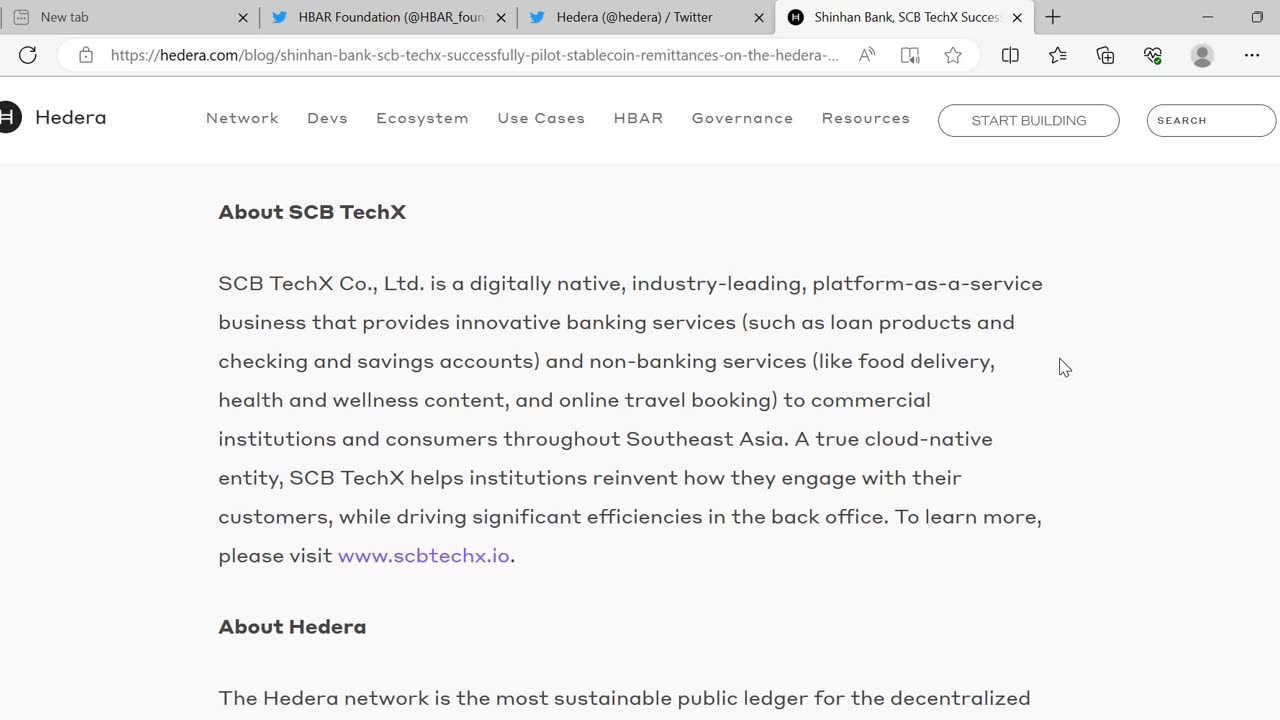Screen dimensions: 1280x720
Task: Open Read aloud icon in address bar
Action: pos(867,55)
